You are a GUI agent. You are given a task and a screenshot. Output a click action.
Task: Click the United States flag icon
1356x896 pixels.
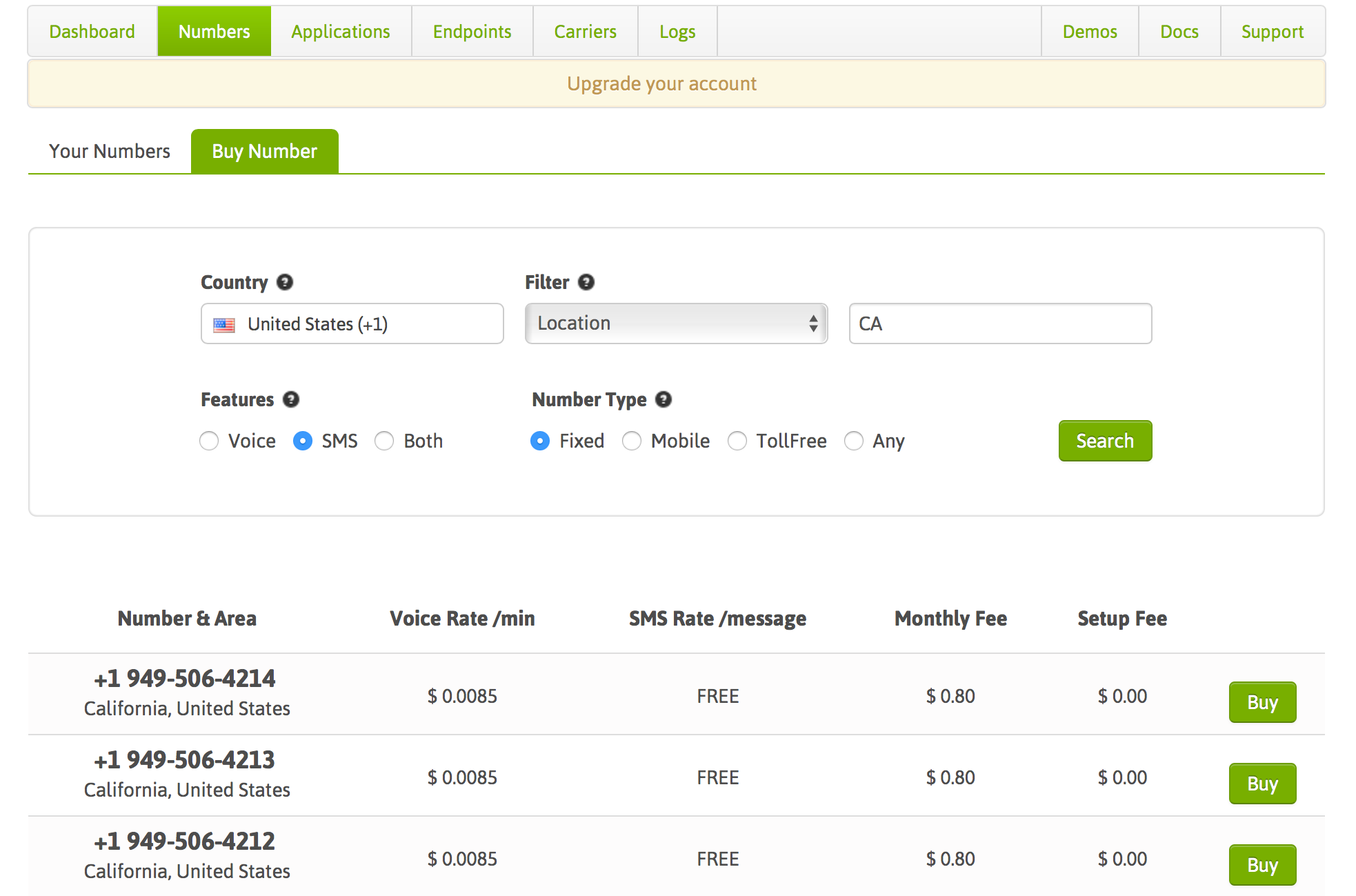tap(224, 324)
